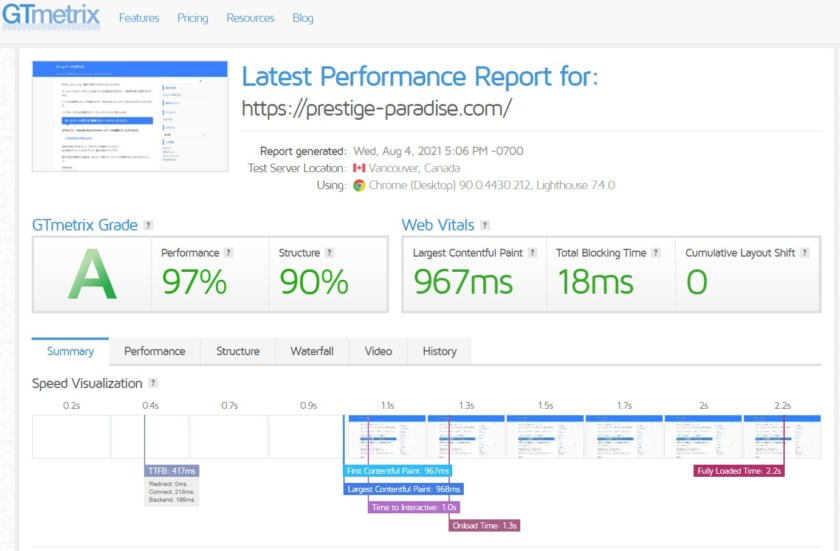Open help icon for Total Blocking Time
Viewport: 840px width, 551px height.
coord(656,253)
